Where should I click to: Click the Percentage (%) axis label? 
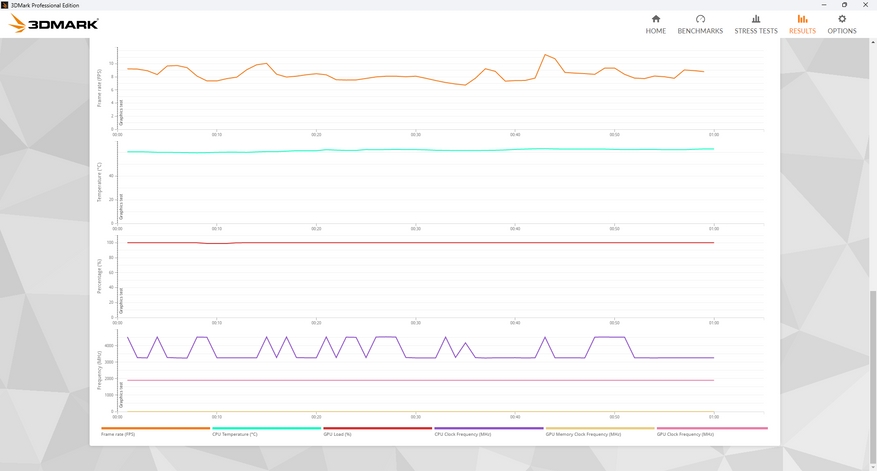click(100, 276)
